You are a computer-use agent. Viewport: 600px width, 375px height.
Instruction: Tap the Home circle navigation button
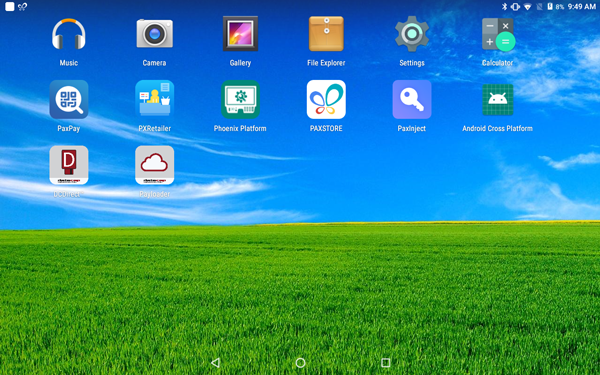[300, 362]
